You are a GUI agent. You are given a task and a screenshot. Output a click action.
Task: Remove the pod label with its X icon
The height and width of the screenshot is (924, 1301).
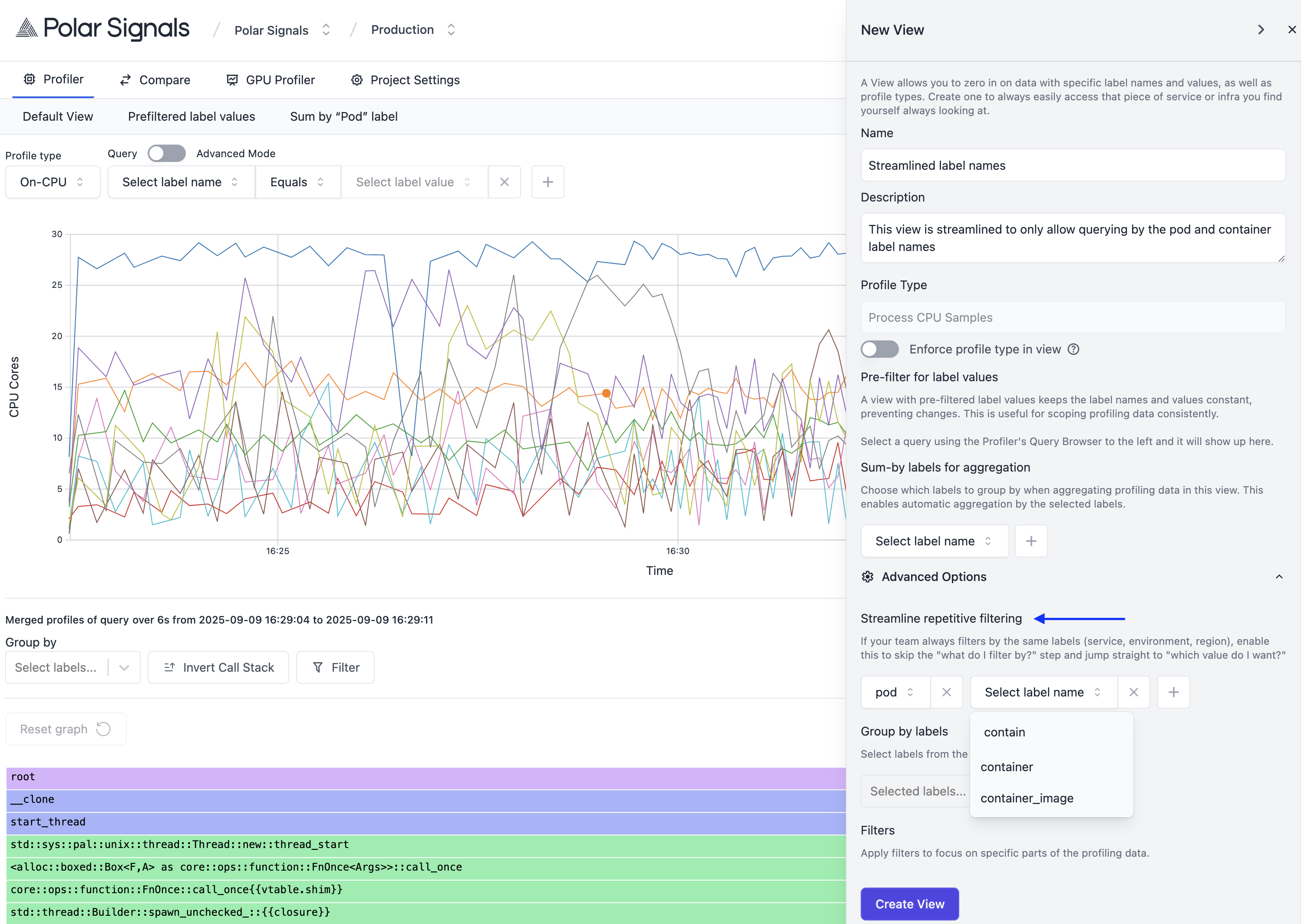[x=946, y=693]
